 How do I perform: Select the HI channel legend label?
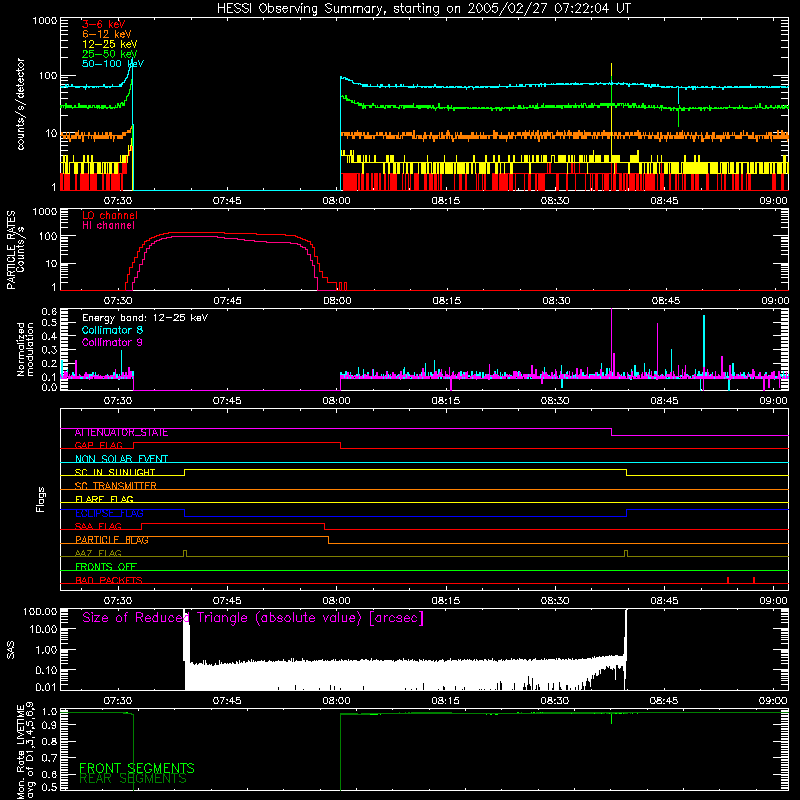pos(108,226)
